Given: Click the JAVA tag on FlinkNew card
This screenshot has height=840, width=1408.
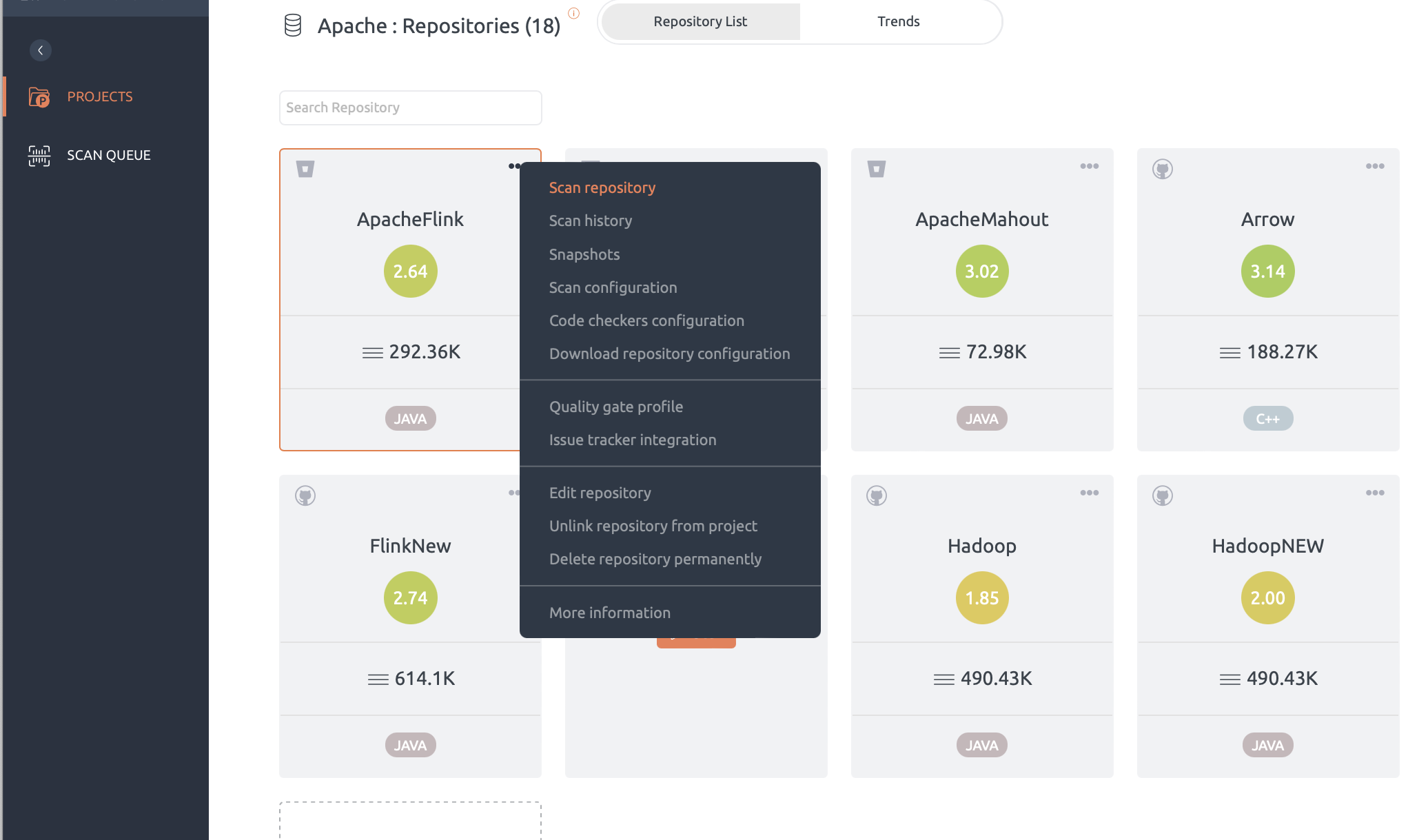Looking at the screenshot, I should click(410, 745).
